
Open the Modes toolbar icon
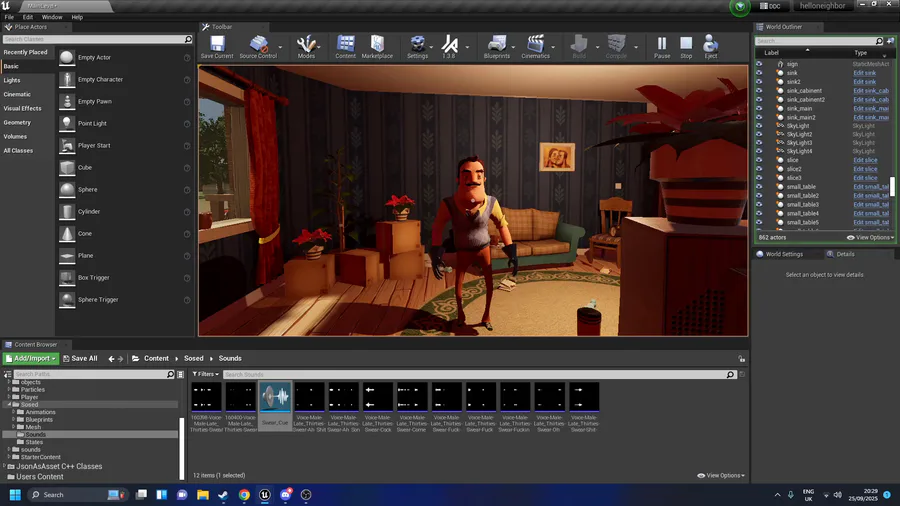click(306, 44)
